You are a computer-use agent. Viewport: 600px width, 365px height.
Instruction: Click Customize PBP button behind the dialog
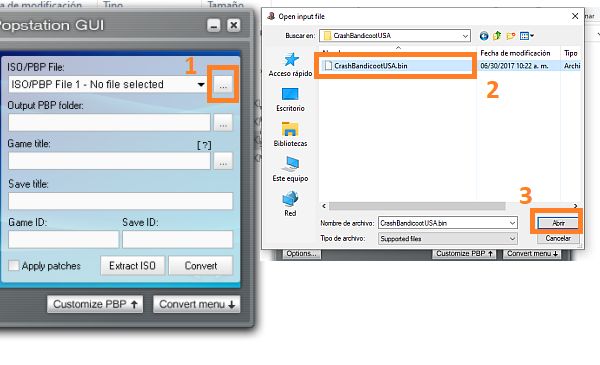464,254
